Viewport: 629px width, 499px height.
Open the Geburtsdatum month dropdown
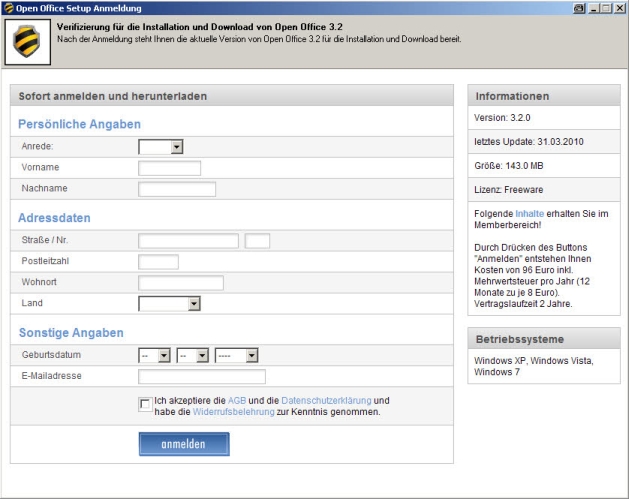click(192, 355)
